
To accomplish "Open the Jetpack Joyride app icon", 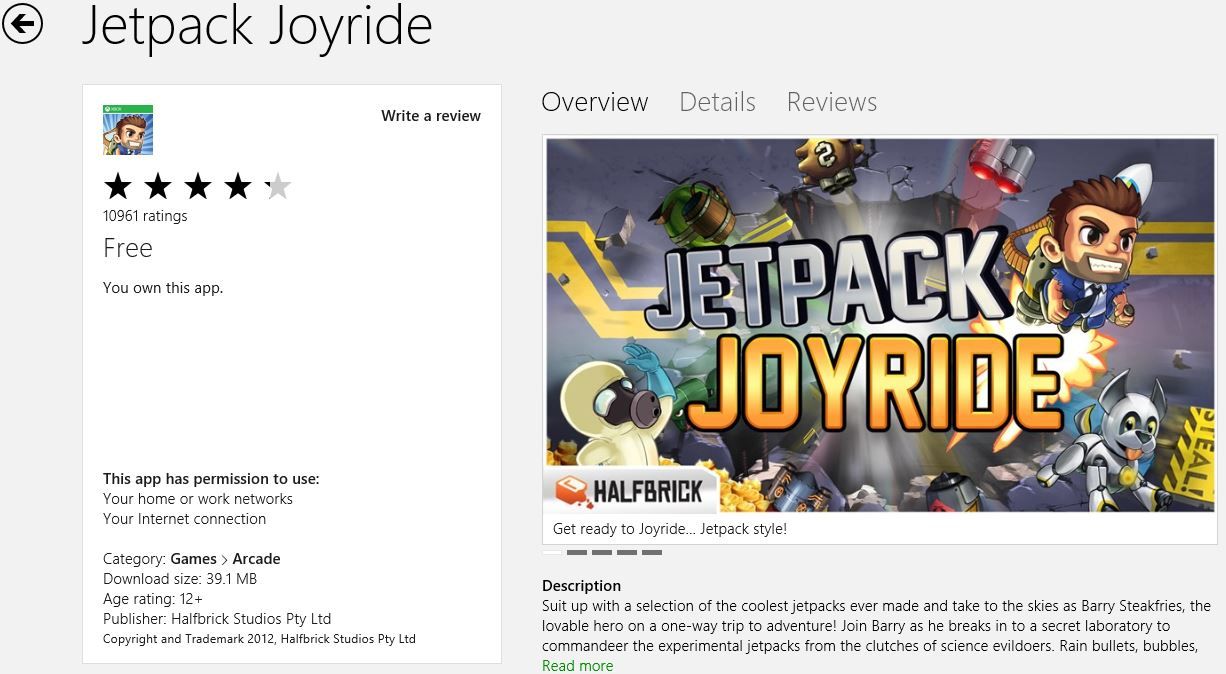I will tap(128, 130).
